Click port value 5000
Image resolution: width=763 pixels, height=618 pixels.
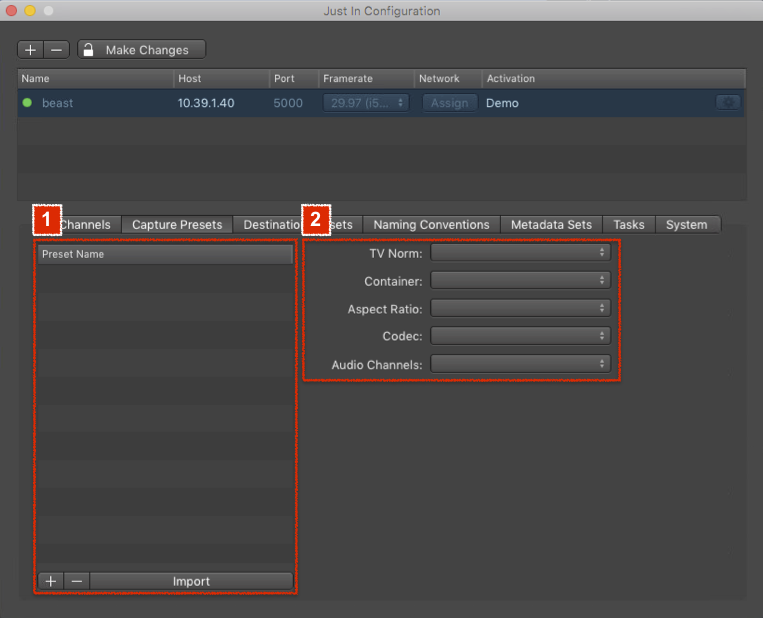pyautogui.click(x=288, y=103)
